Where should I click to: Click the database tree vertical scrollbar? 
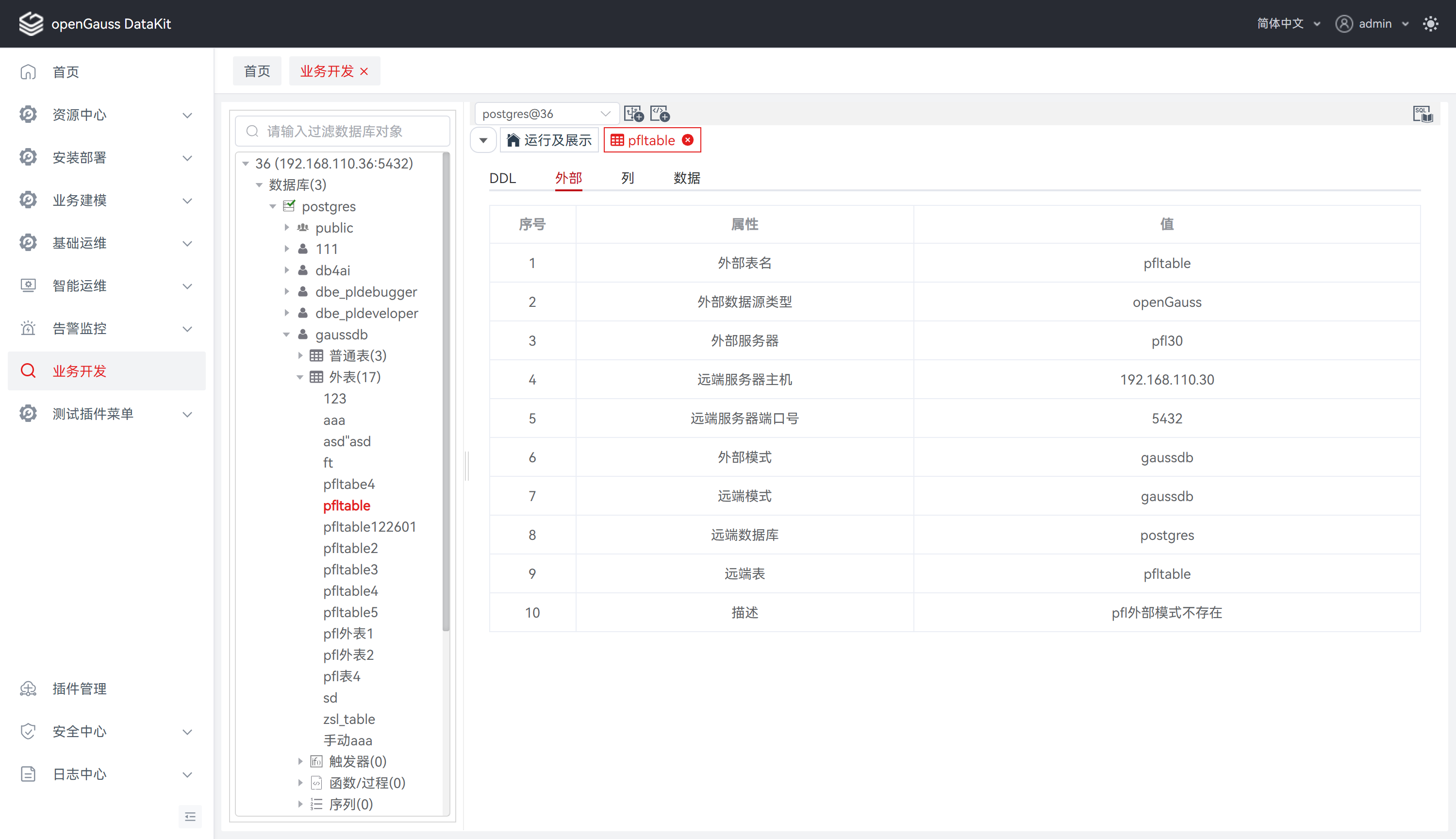(x=446, y=392)
